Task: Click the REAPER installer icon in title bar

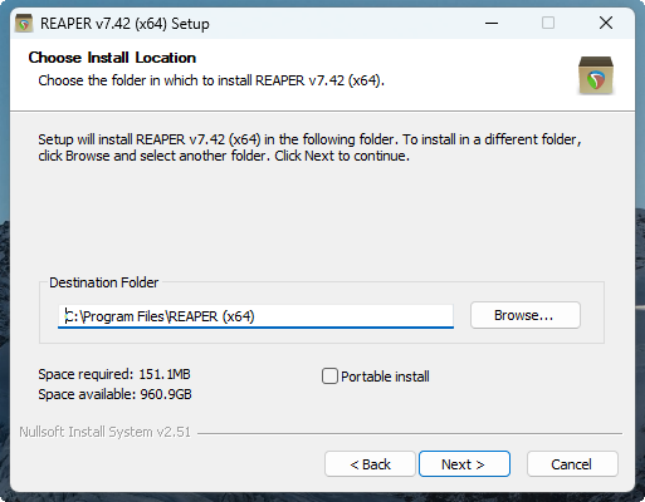Action: [x=24, y=23]
